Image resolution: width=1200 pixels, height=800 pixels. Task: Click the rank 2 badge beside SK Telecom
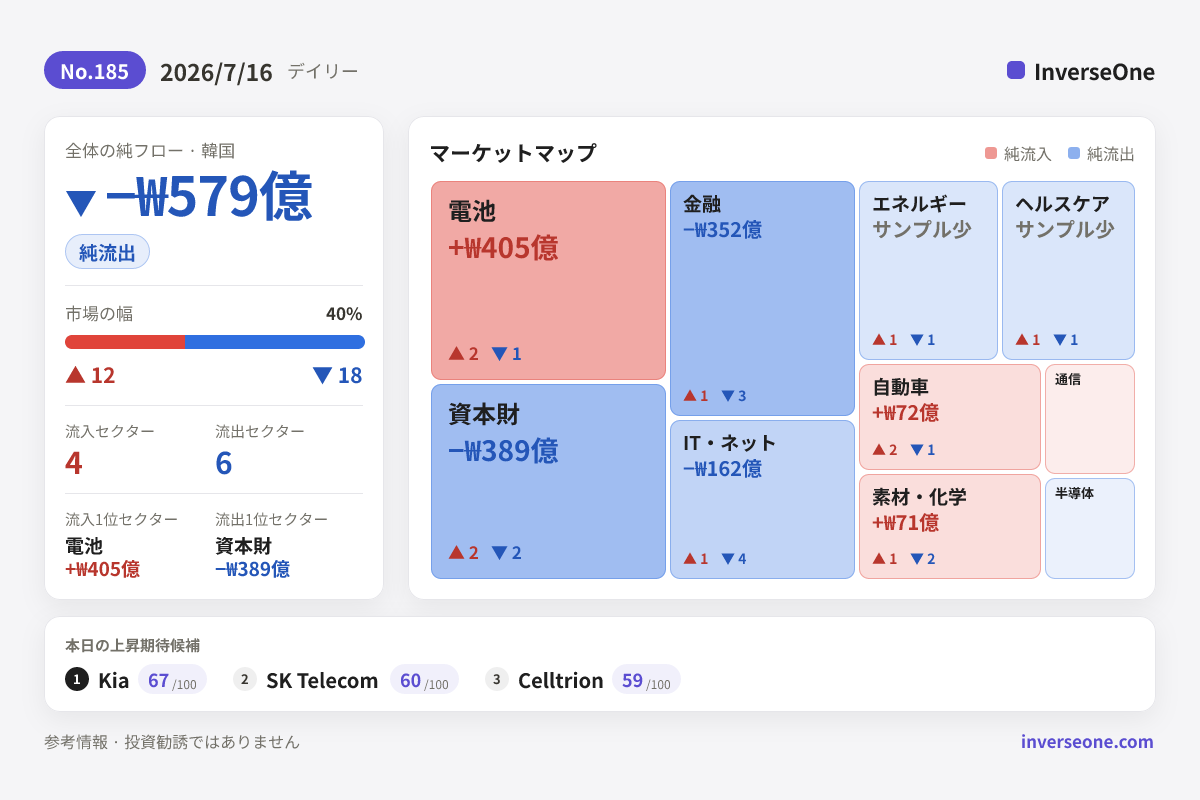tap(245, 679)
